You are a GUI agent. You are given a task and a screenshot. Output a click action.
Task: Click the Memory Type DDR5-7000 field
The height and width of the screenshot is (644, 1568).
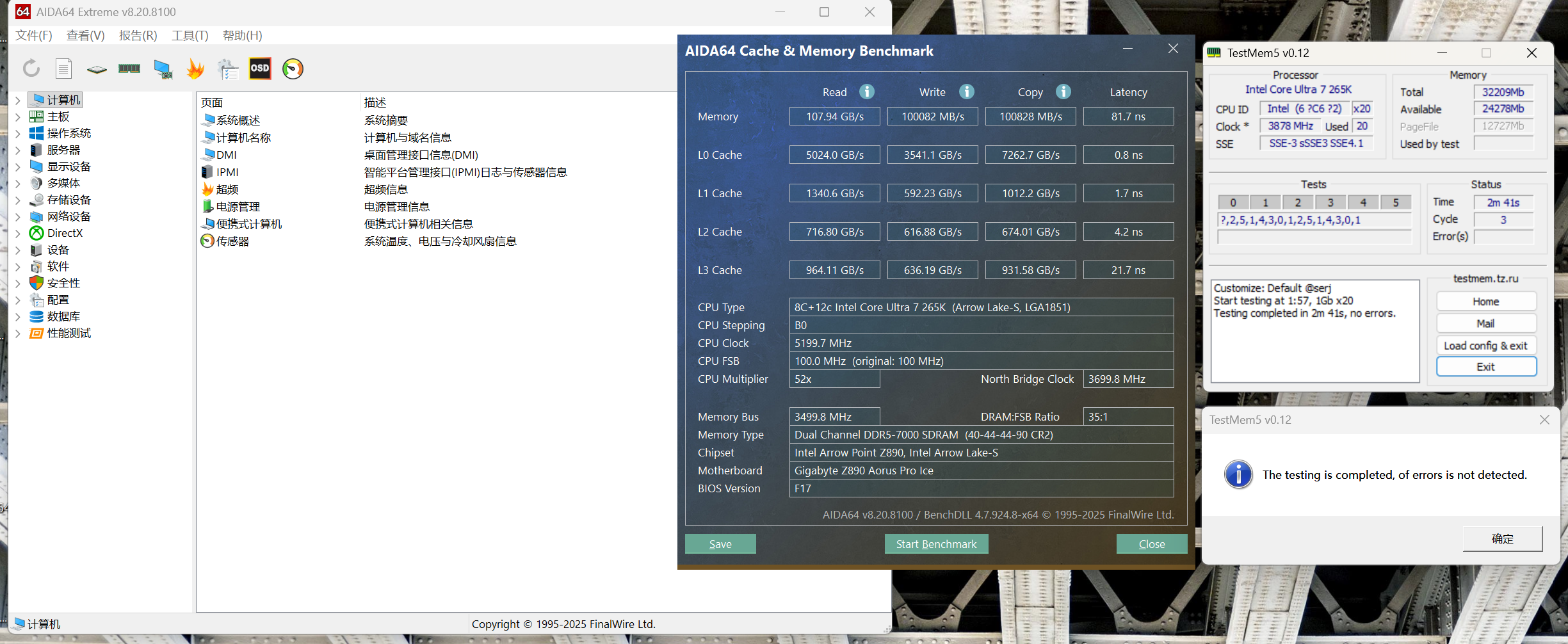[x=982, y=435]
